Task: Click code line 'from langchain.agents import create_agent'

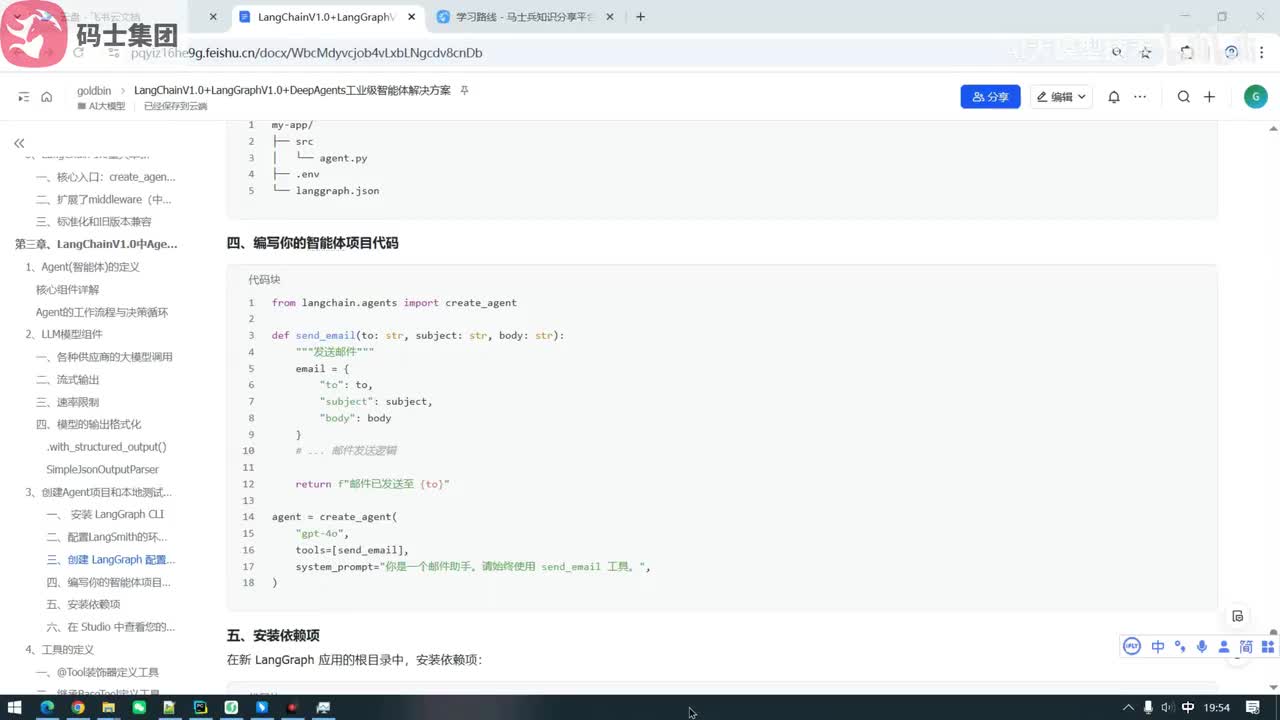Action: (x=394, y=303)
